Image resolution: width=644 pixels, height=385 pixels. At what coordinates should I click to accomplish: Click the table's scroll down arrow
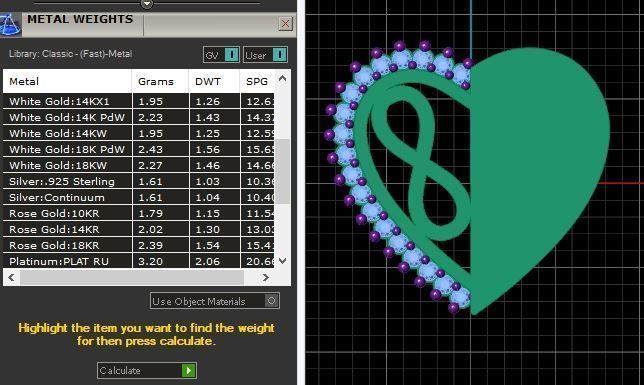[282, 261]
